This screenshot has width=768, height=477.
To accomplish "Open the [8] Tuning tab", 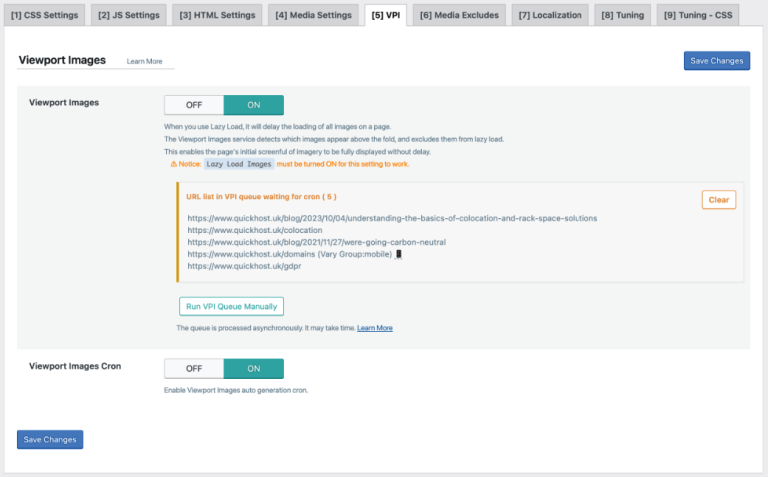I will point(623,15).
